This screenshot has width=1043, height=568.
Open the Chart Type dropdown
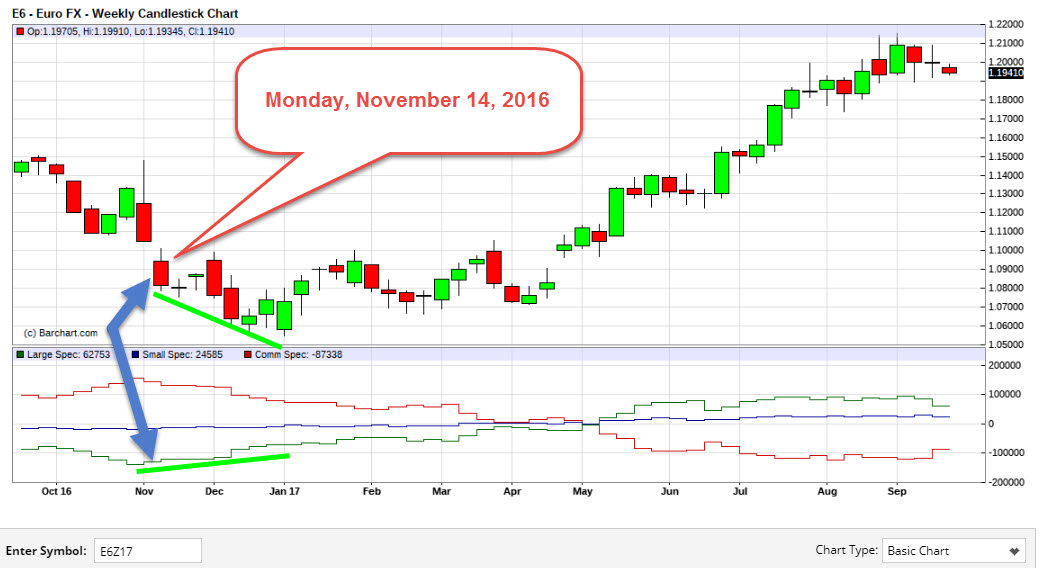[956, 551]
